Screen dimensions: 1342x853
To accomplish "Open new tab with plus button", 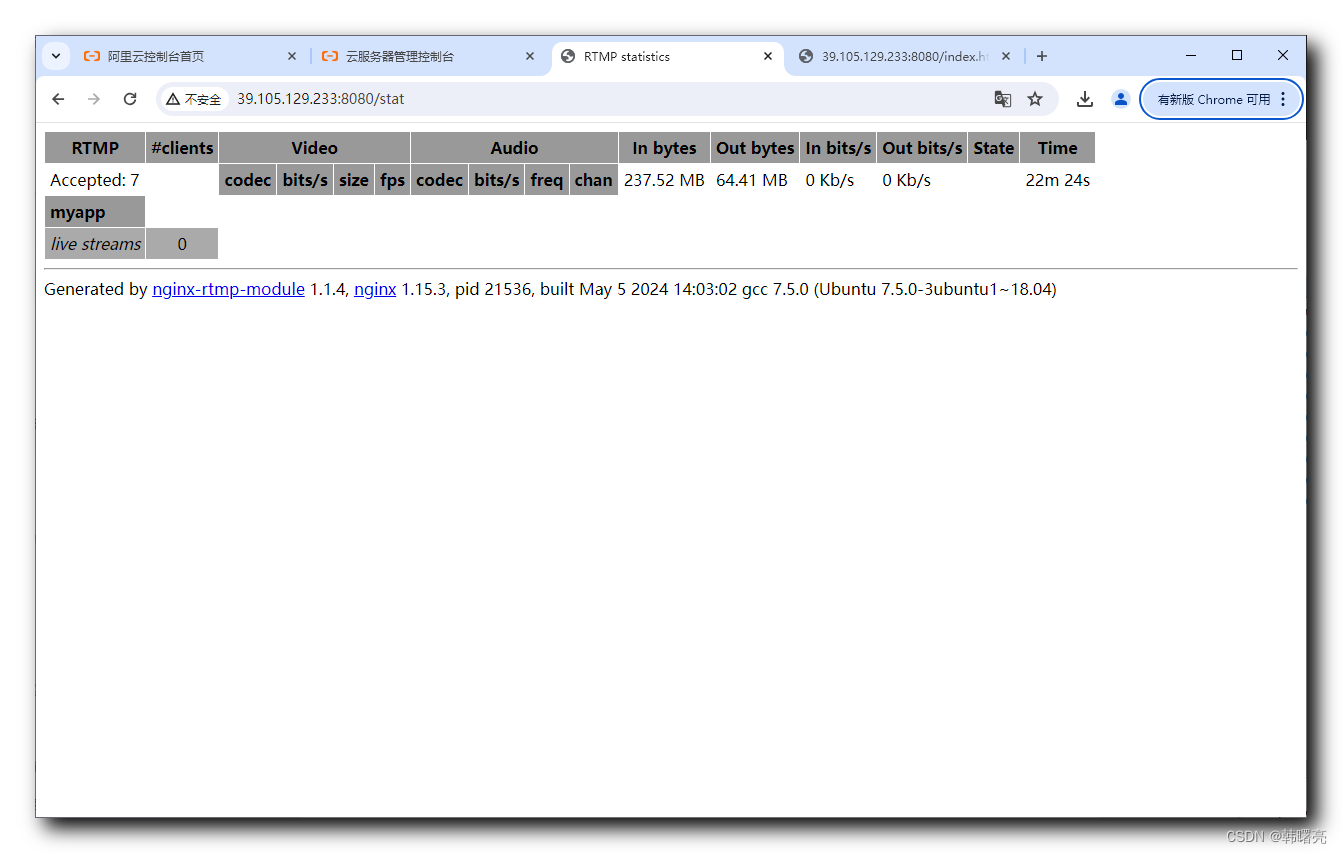I will pyautogui.click(x=1042, y=56).
